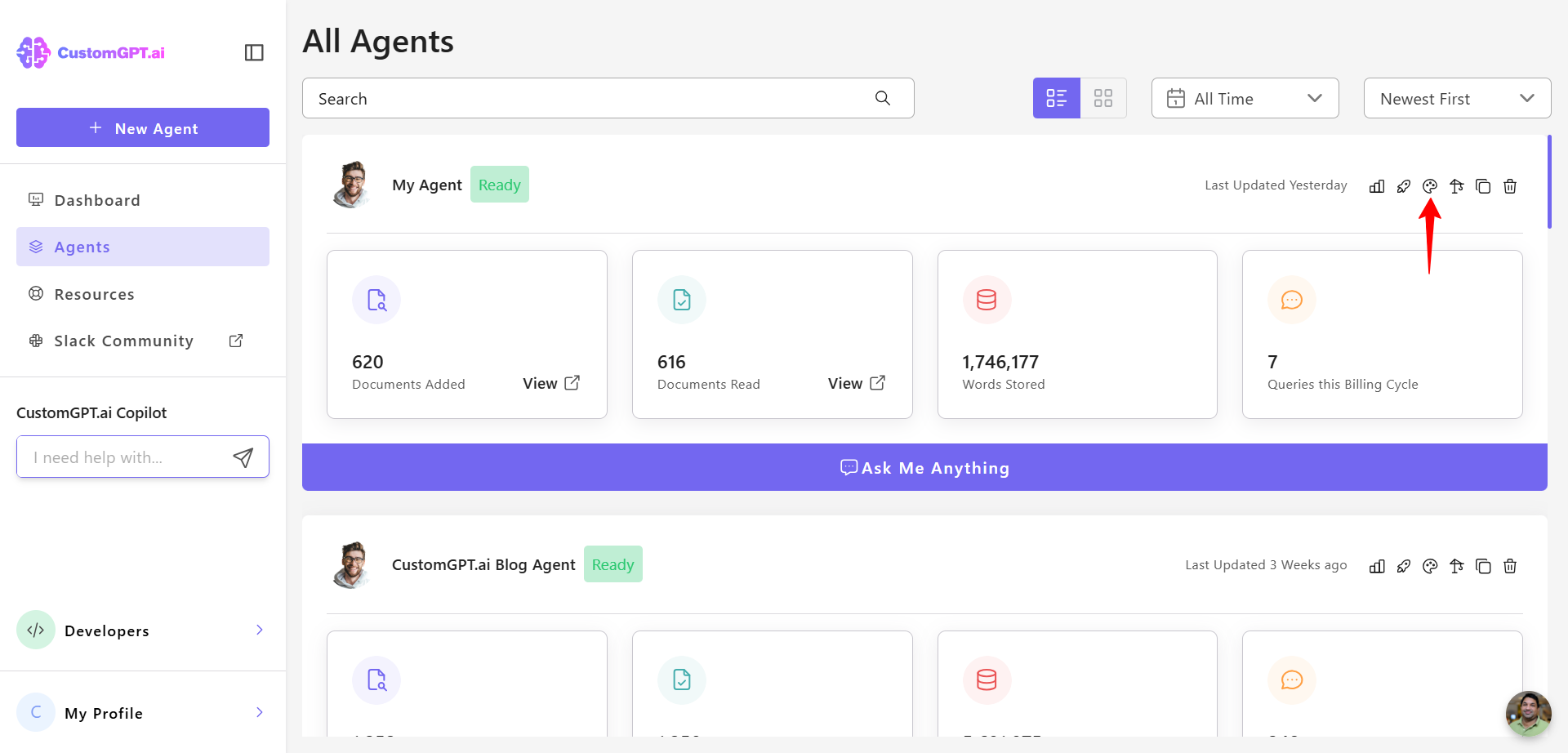The height and width of the screenshot is (753, 1568).
Task: Click the vertical scrollbar of the agents list
Action: [1549, 181]
